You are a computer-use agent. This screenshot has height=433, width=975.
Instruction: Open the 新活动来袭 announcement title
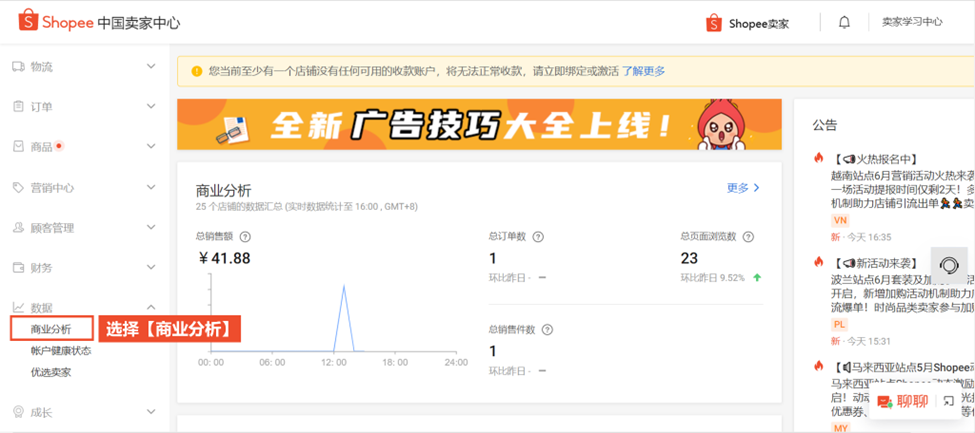pyautogui.click(x=875, y=263)
